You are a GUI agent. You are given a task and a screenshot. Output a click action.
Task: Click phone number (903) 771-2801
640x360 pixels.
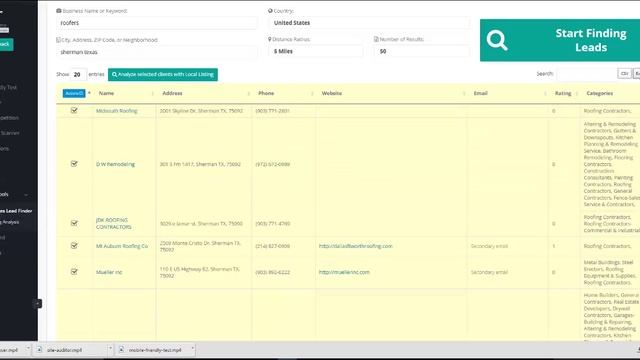[x=272, y=111]
